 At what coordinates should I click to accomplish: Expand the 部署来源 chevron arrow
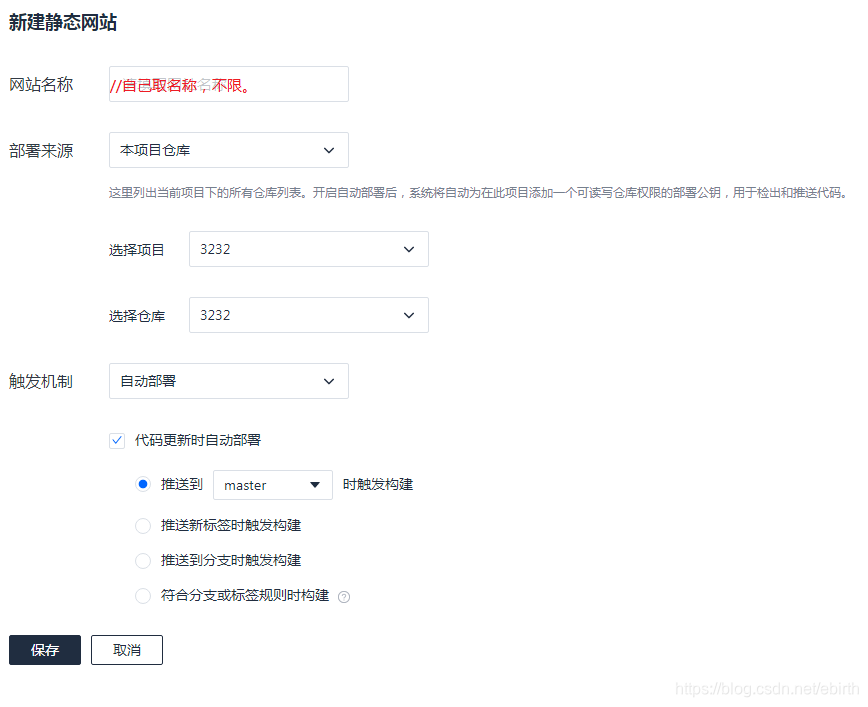tap(330, 150)
